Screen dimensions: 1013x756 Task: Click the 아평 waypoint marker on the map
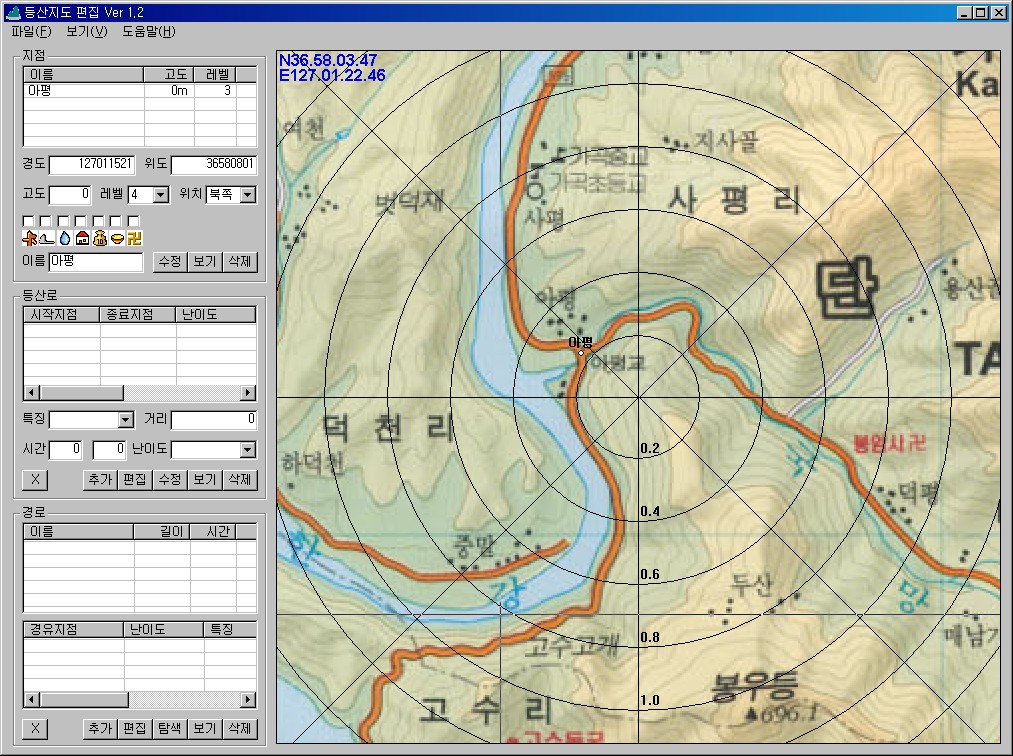581,353
